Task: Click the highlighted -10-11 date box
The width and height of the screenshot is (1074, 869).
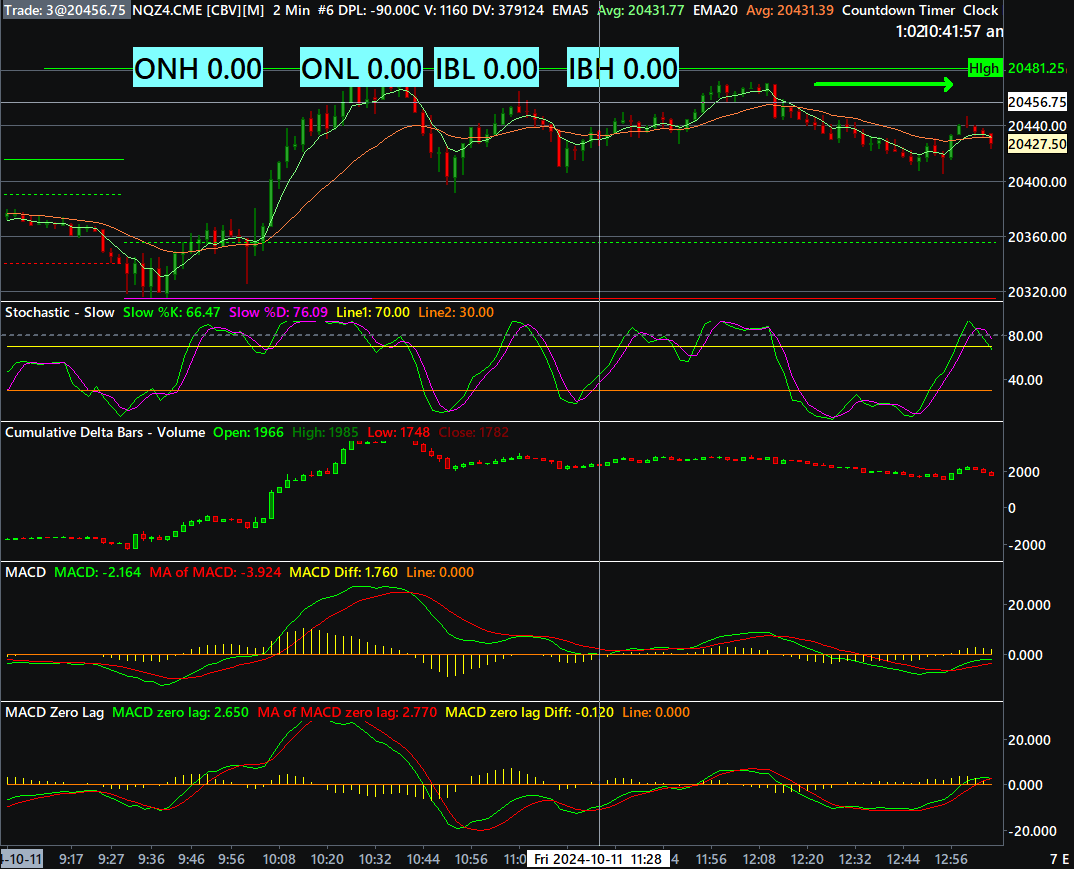Action: point(23,859)
